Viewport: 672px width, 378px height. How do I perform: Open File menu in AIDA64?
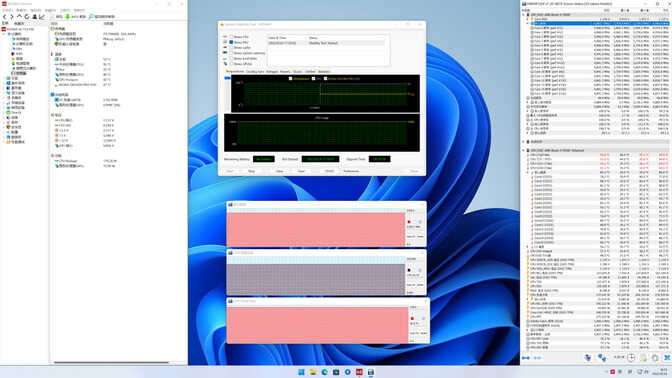(x=8, y=10)
